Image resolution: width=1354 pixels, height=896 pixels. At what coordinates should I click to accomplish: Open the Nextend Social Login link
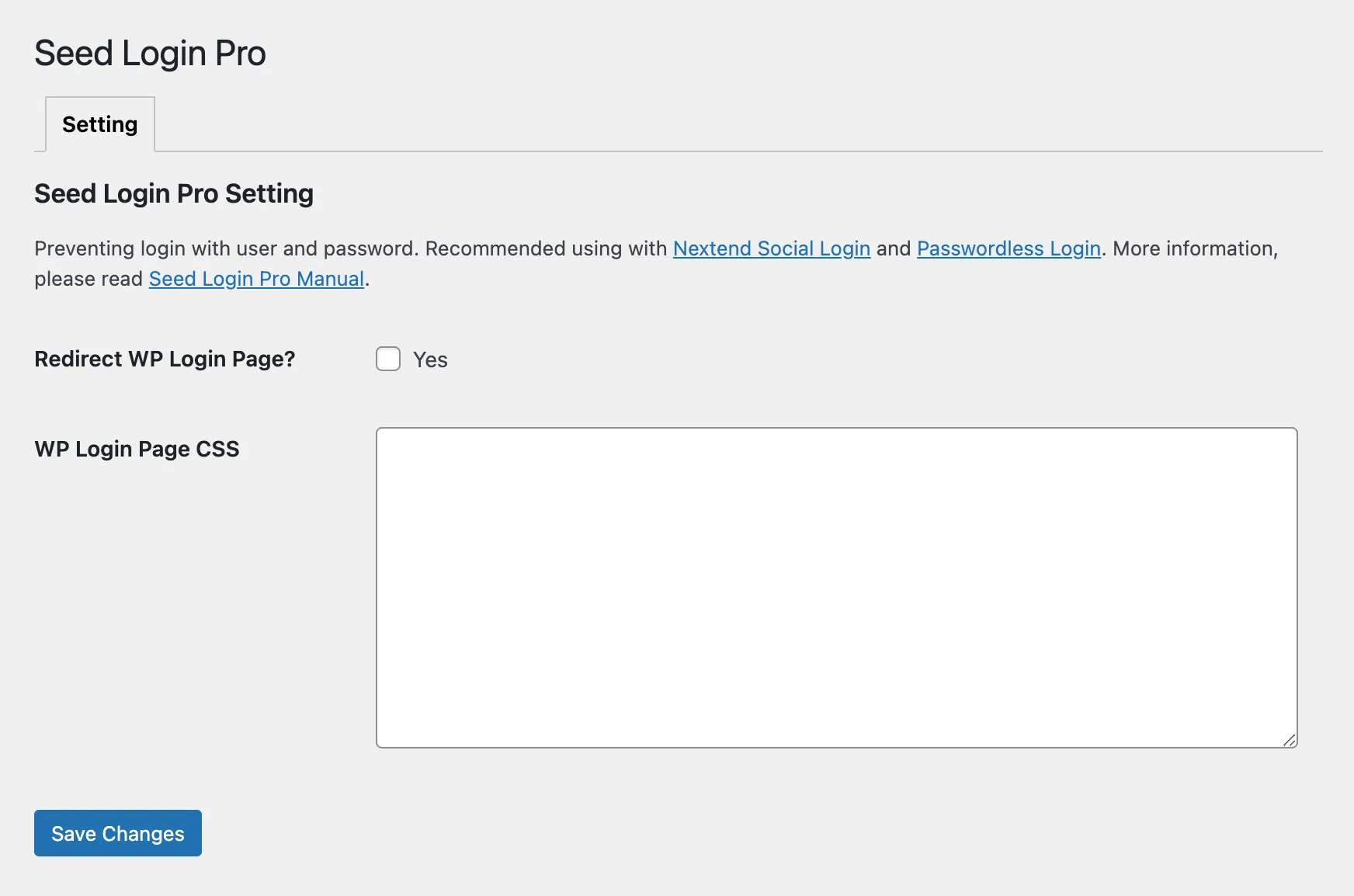point(771,248)
